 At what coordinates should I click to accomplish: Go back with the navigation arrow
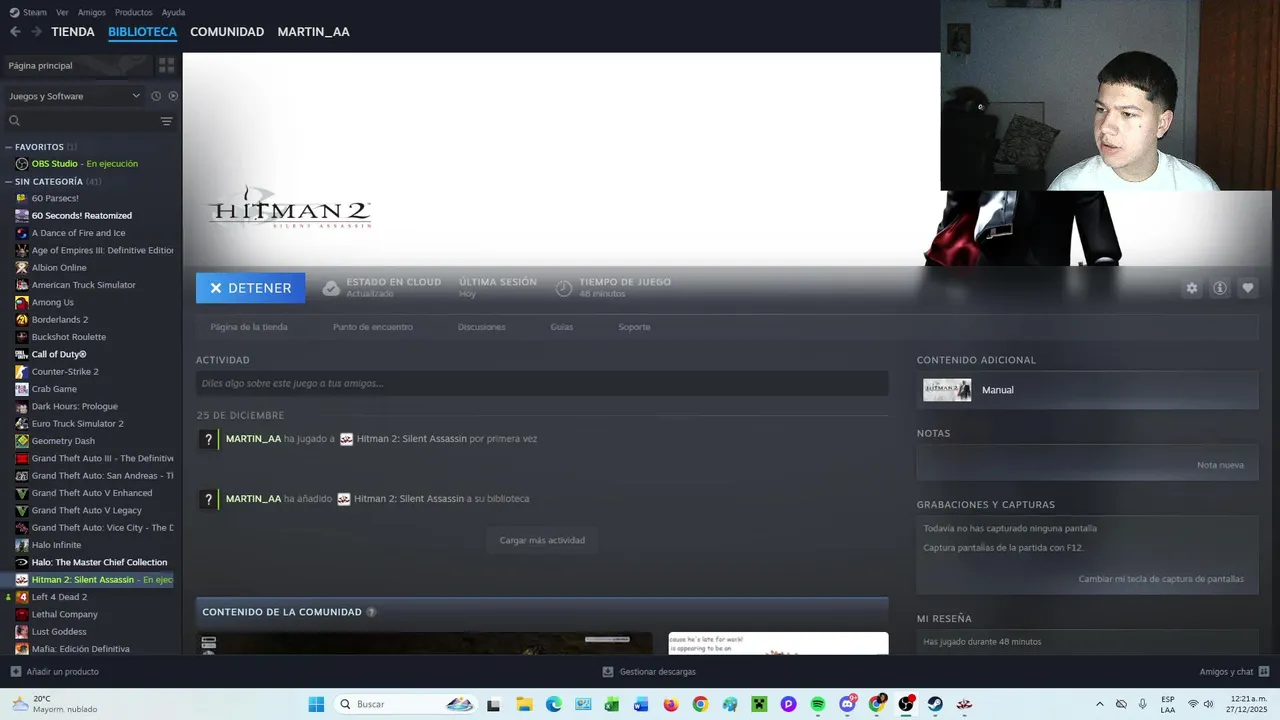(x=15, y=32)
